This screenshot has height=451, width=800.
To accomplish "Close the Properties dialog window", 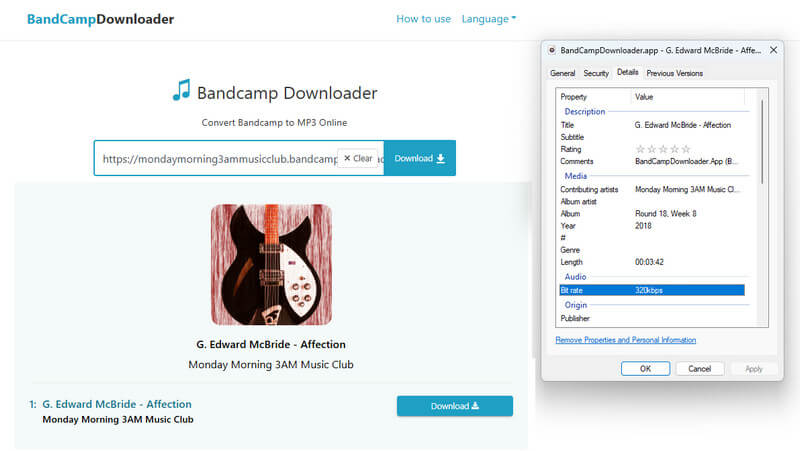I will click(x=773, y=50).
